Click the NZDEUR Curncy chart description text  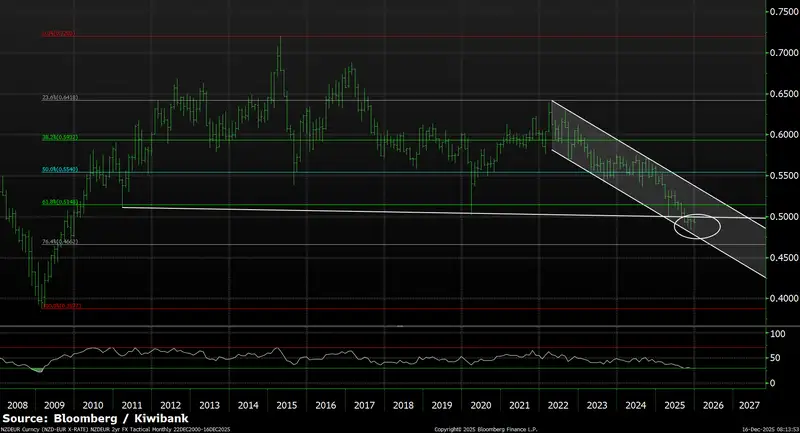coord(115,429)
